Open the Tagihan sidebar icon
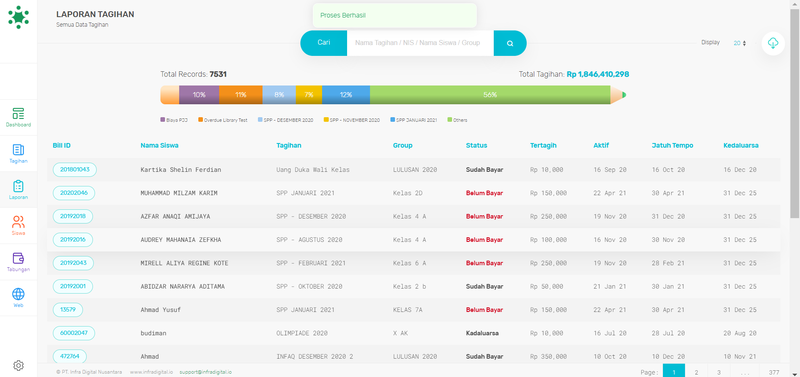This screenshot has width=800, height=377. (x=18, y=149)
